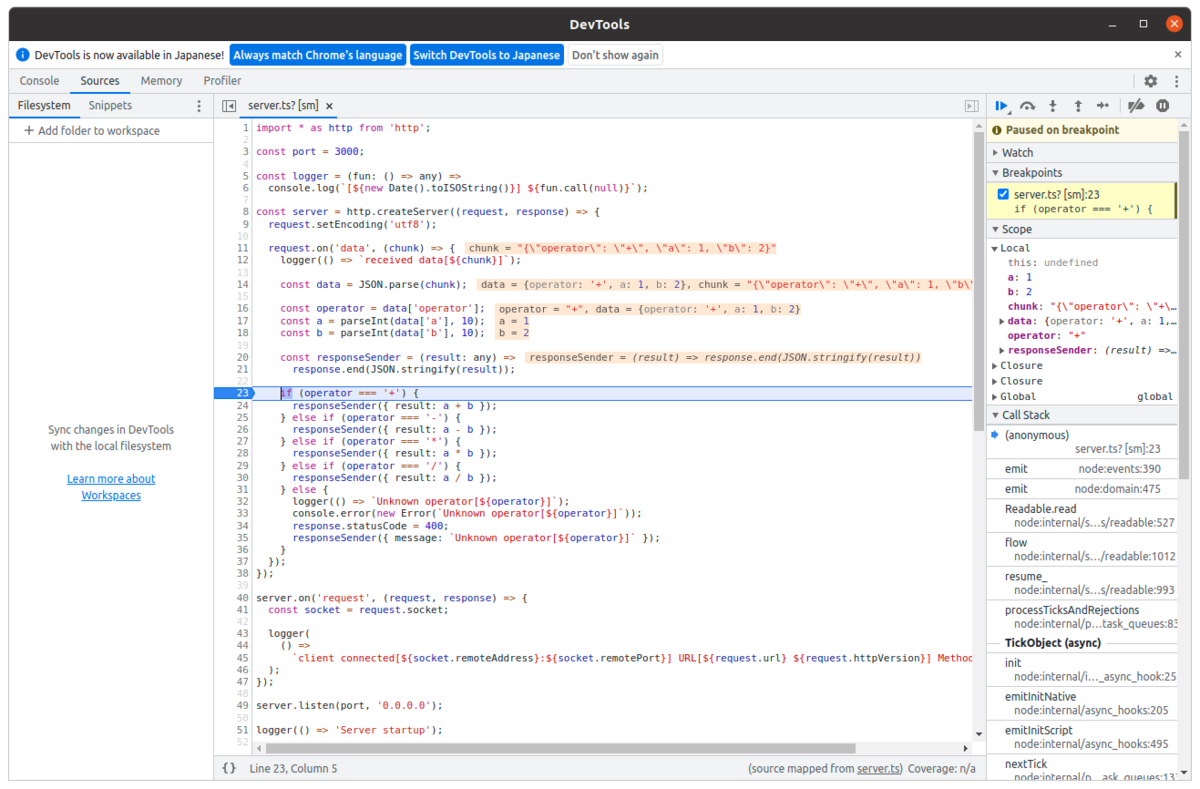Uncheck the server.ts? [sm]:23 breakpoint checkbox

[x=1003, y=194]
